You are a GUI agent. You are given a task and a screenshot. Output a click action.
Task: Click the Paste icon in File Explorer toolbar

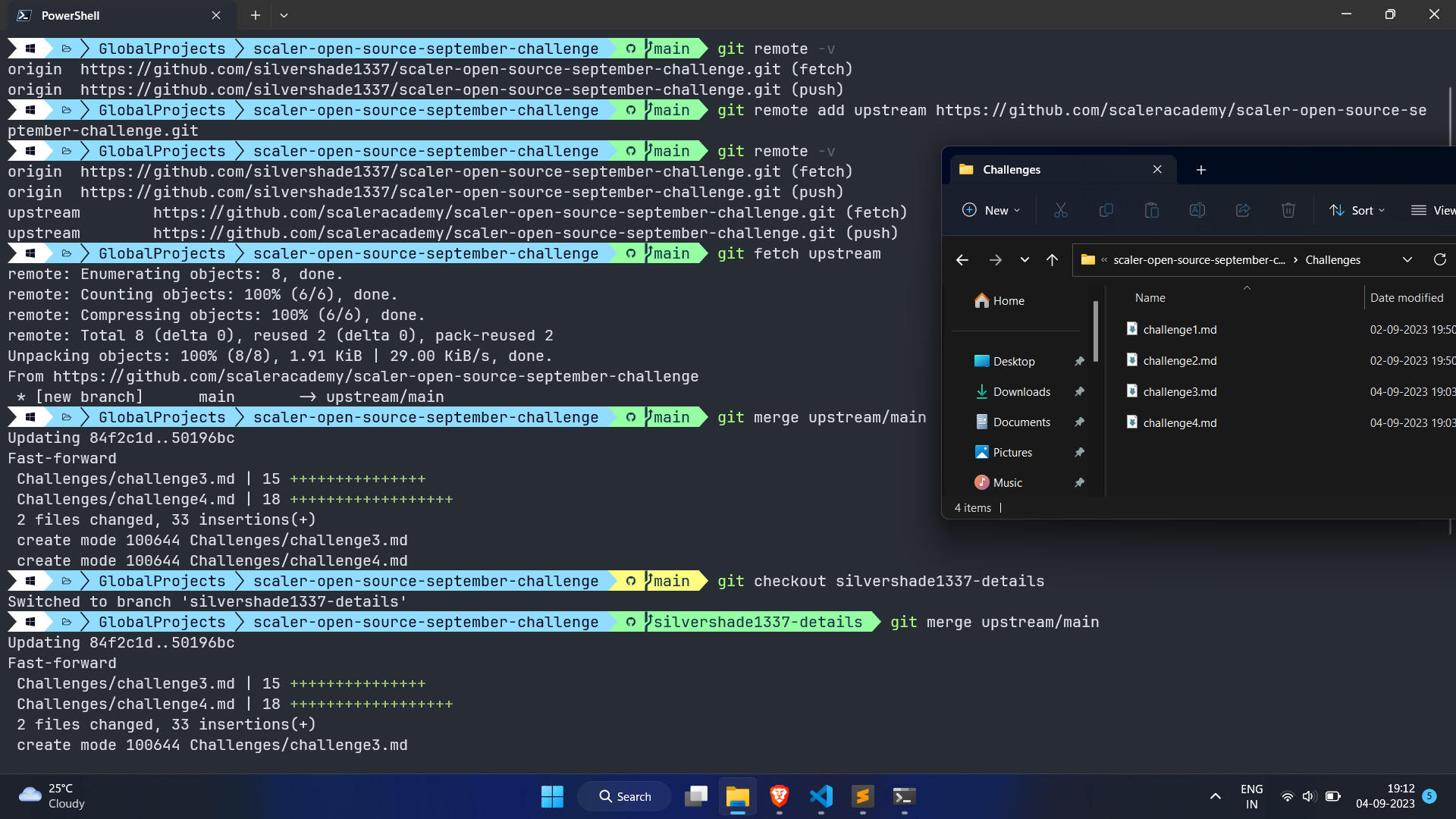point(1151,210)
